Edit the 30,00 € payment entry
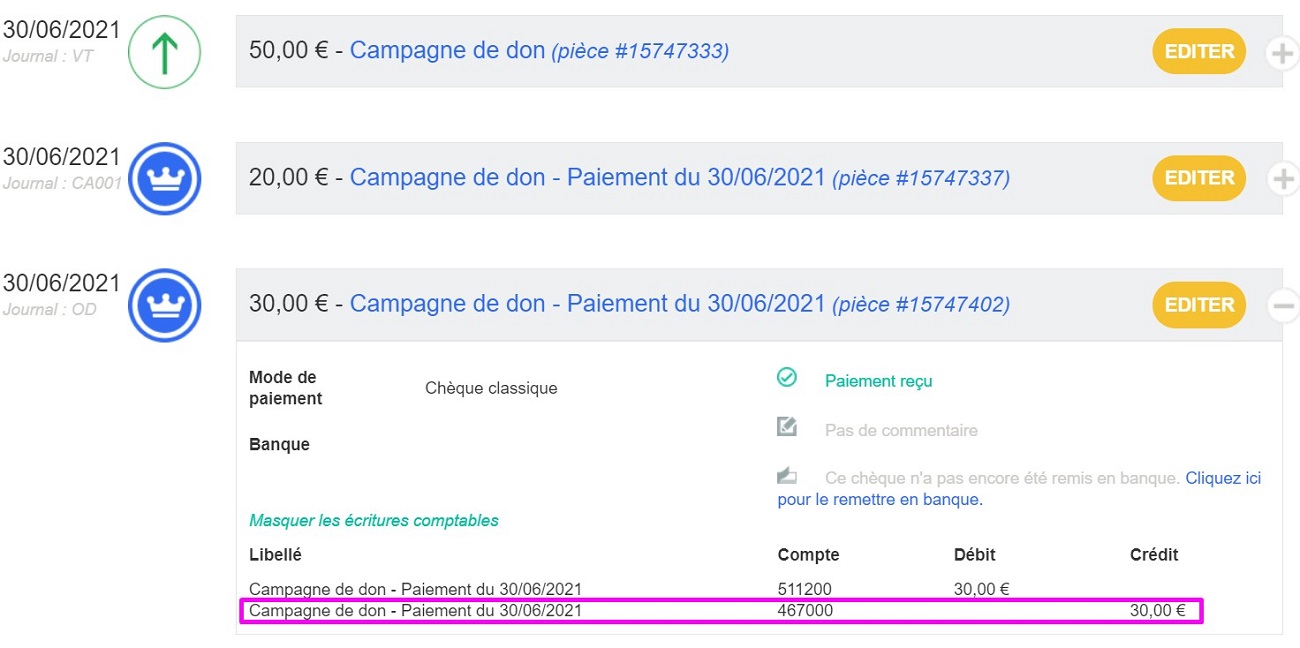The height and width of the screenshot is (648, 1300). (1199, 305)
